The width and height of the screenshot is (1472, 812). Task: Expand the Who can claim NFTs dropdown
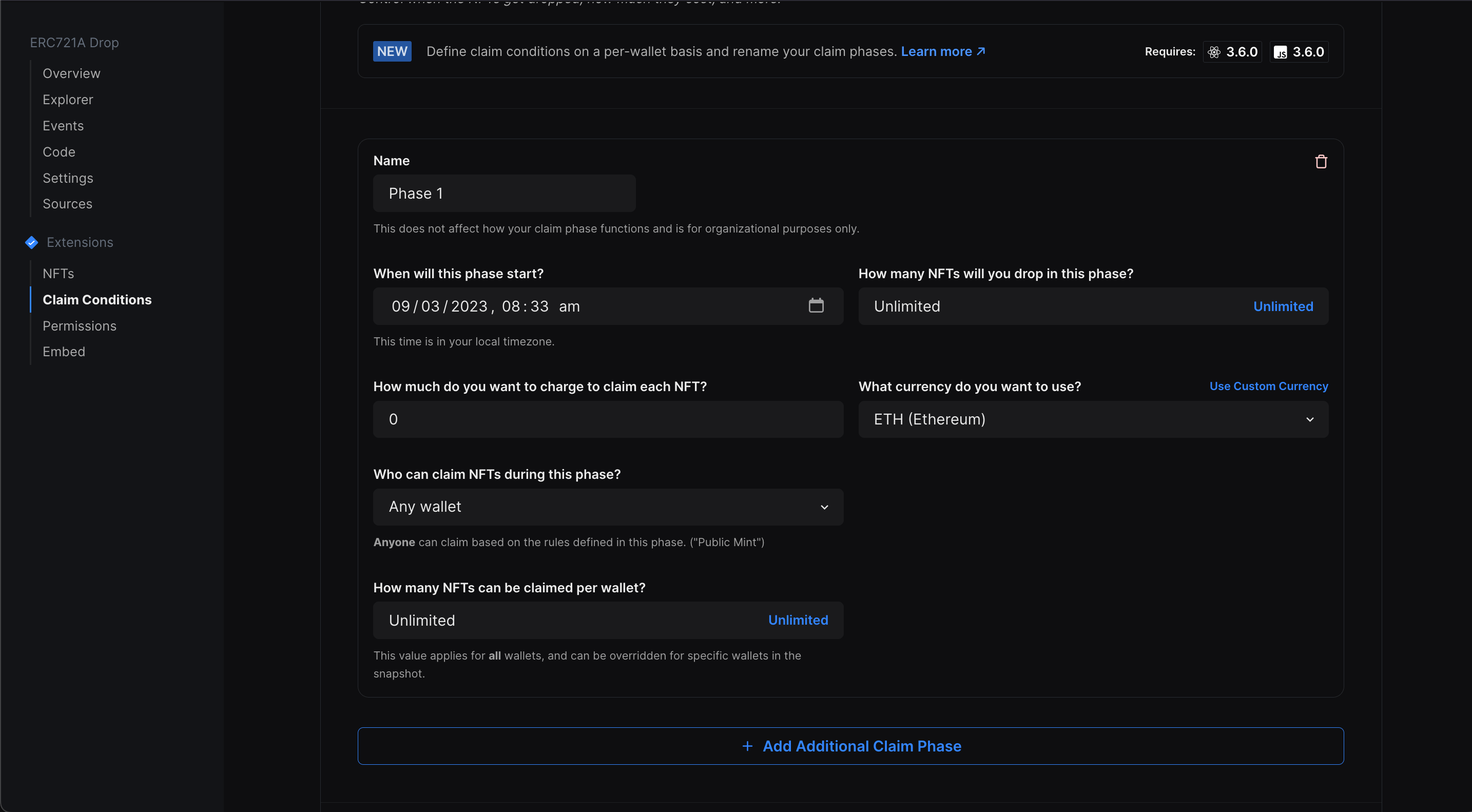[608, 506]
